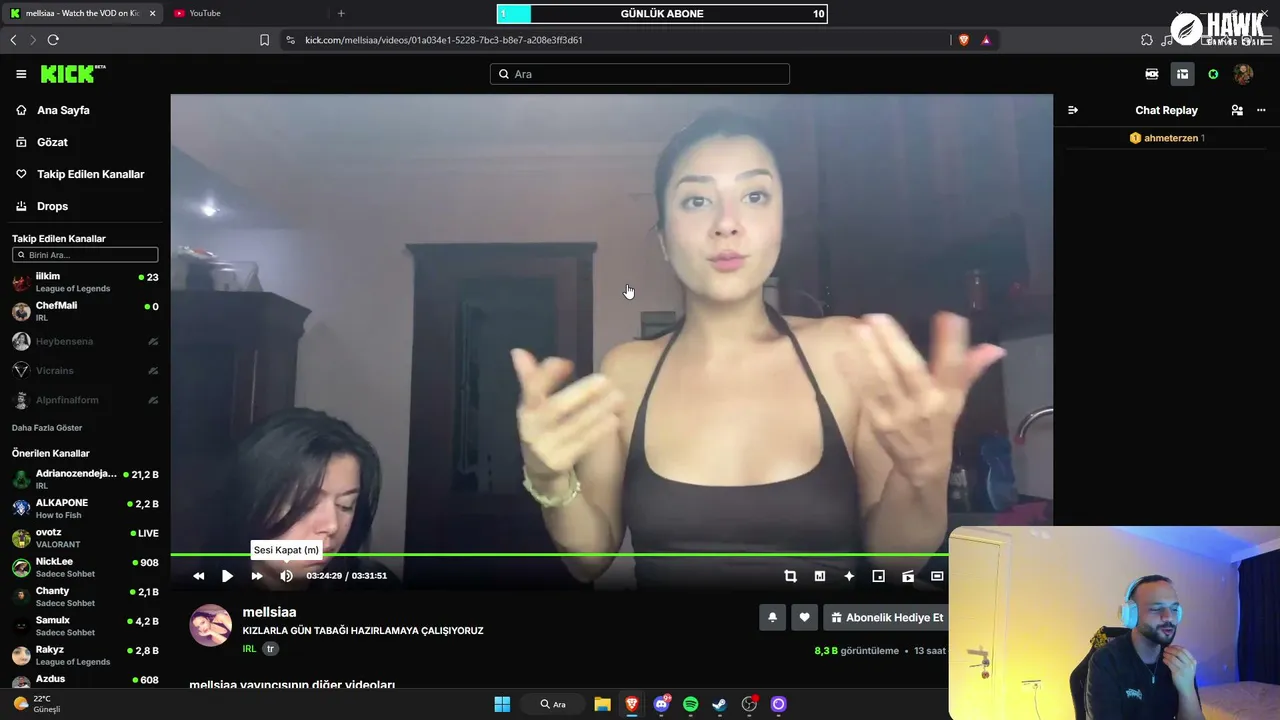Open a new browser tab
The width and height of the screenshot is (1280, 720).
pyautogui.click(x=341, y=13)
